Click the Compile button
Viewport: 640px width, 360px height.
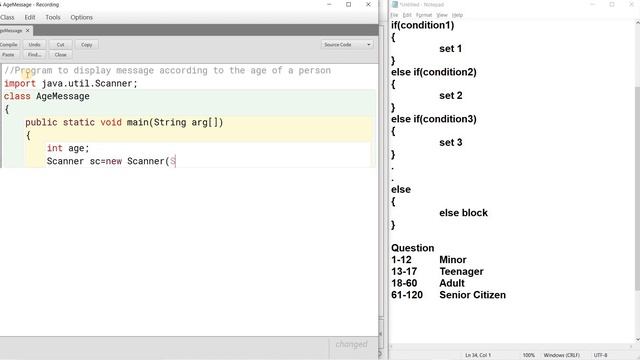(9, 44)
